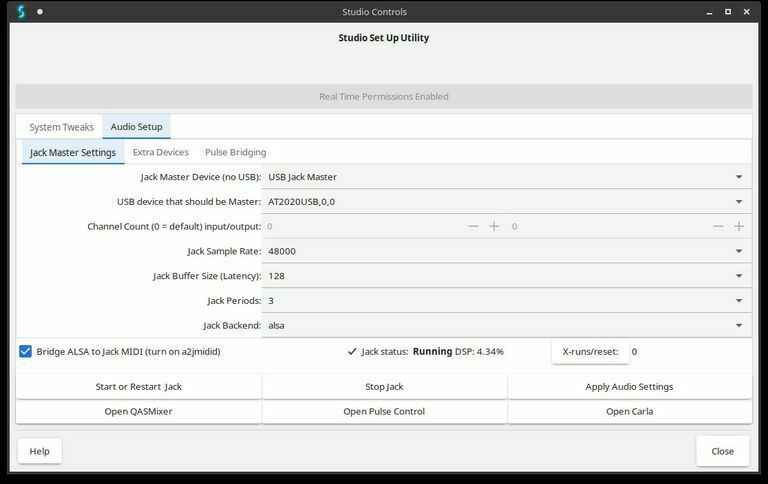768x484 pixels.
Task: Click Apply Audio Settings button
Action: [x=629, y=387]
